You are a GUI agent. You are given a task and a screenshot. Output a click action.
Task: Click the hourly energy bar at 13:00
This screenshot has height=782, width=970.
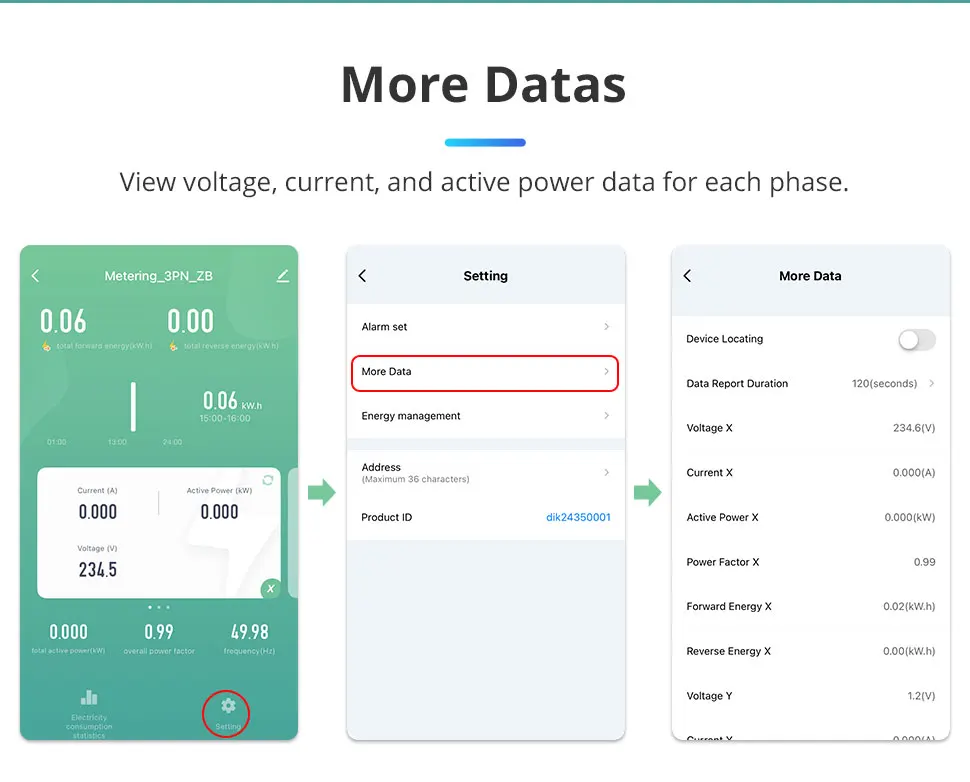pyautogui.click(x=133, y=407)
